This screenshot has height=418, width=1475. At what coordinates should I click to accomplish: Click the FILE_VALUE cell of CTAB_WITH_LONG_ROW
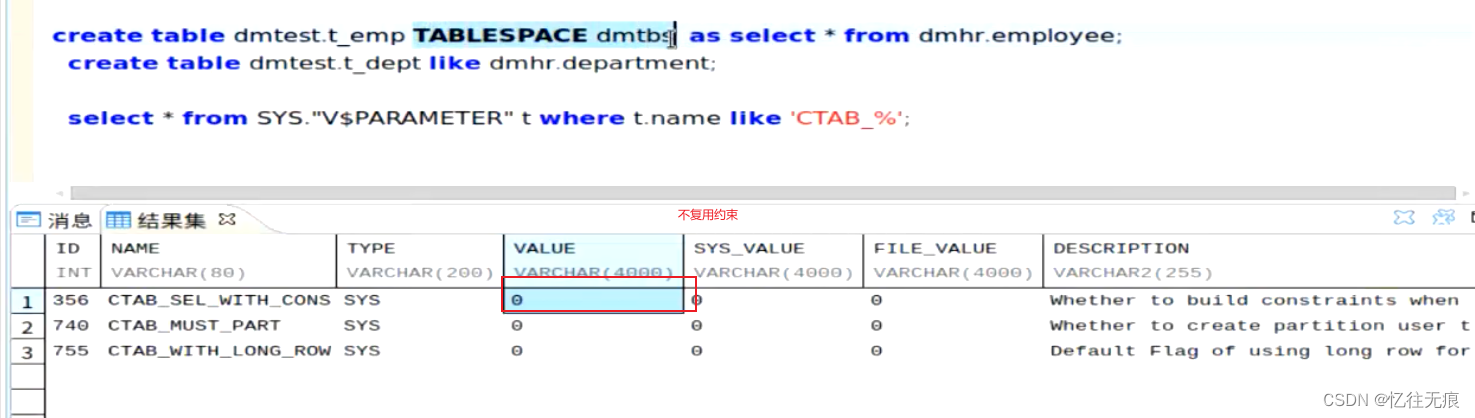(x=953, y=351)
